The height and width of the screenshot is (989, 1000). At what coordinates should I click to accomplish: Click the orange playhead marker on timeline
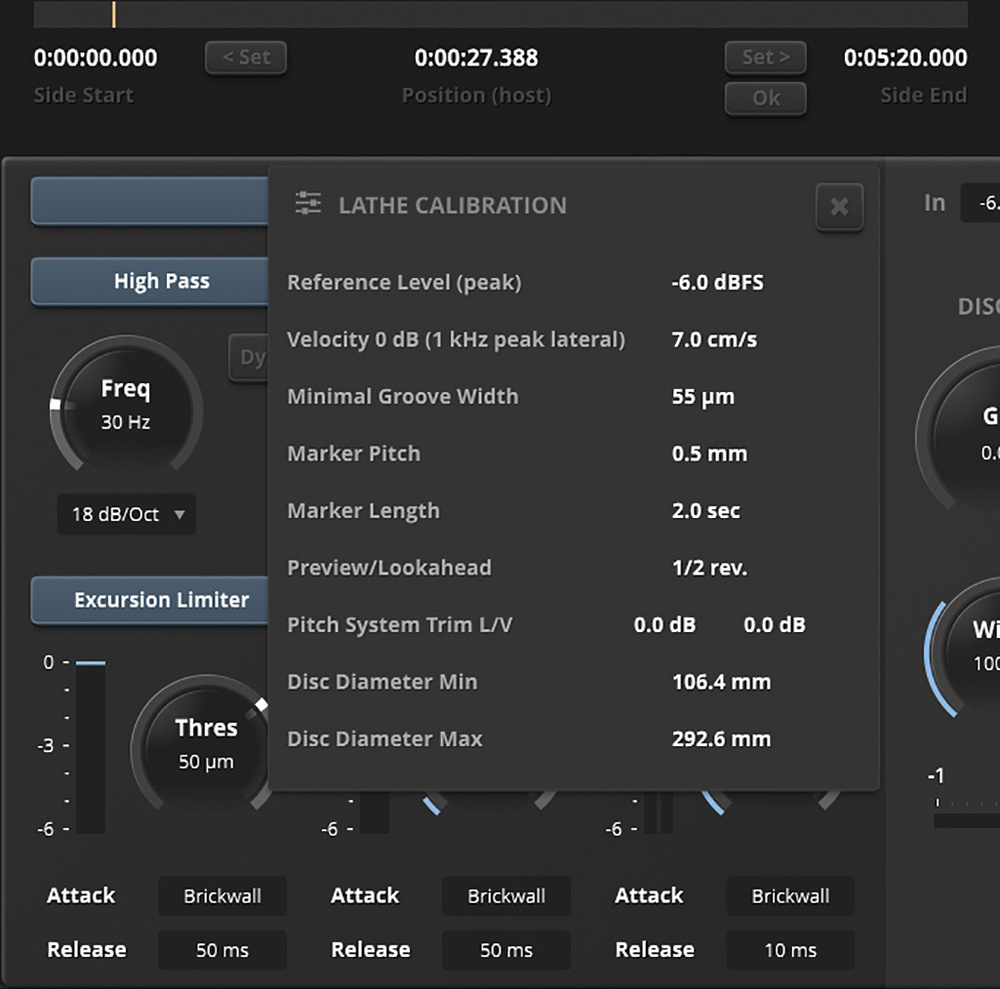pos(113,13)
